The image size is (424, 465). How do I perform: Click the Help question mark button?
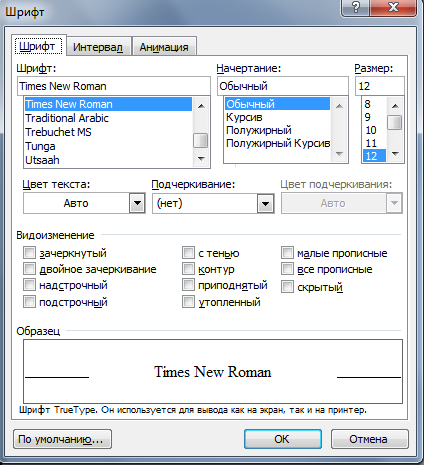pos(355,7)
